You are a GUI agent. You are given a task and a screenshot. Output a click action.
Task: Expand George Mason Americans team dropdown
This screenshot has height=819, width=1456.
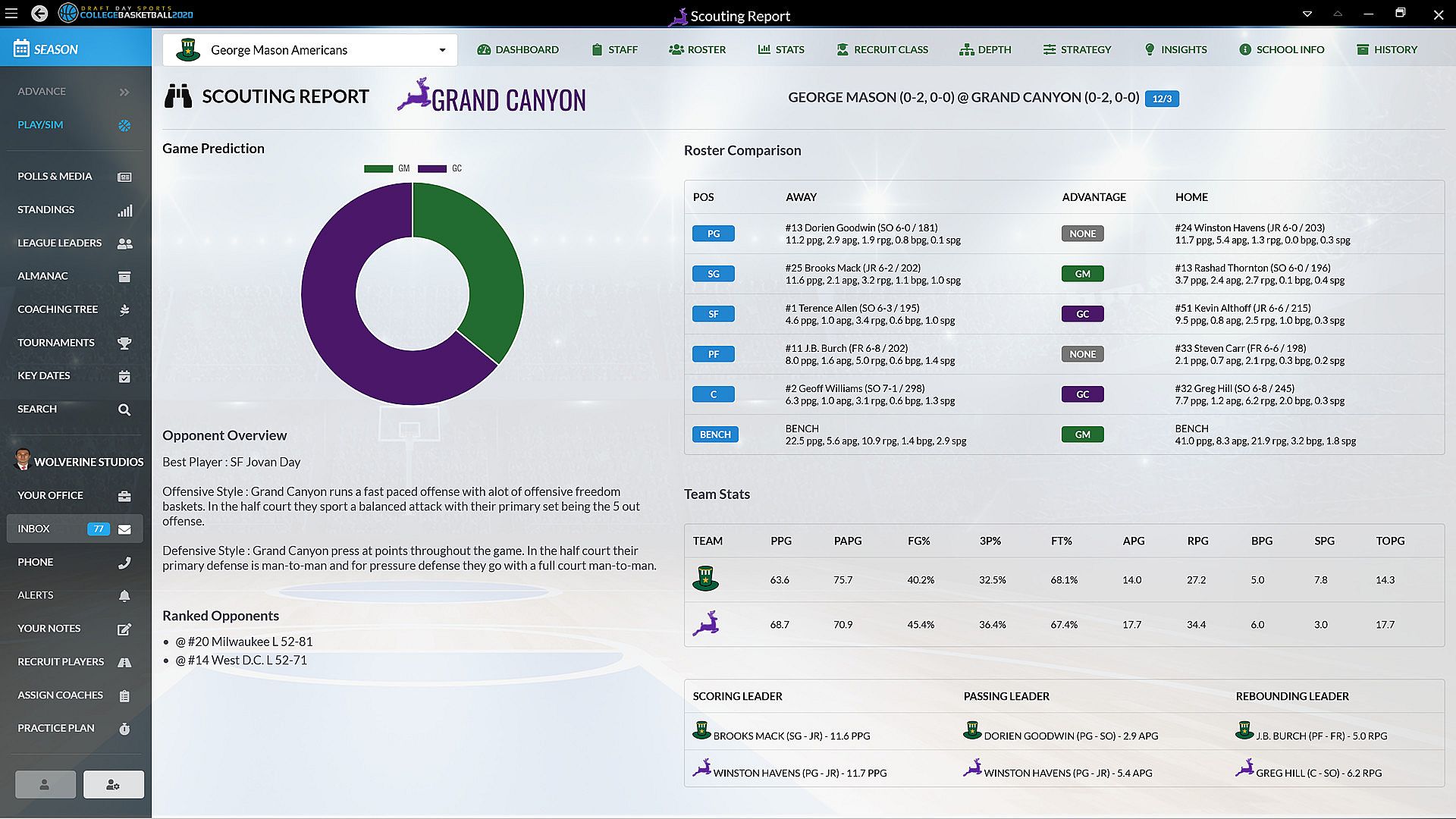tap(442, 50)
